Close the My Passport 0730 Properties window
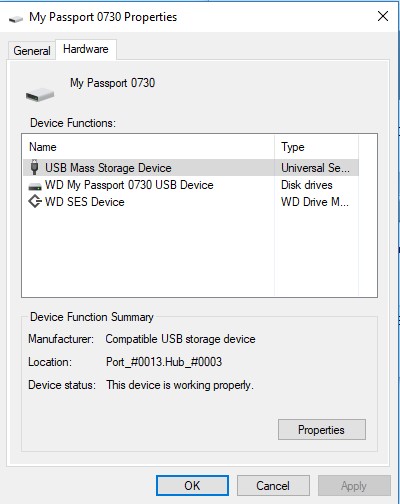Viewport: 400px width, 504px height. point(383,16)
